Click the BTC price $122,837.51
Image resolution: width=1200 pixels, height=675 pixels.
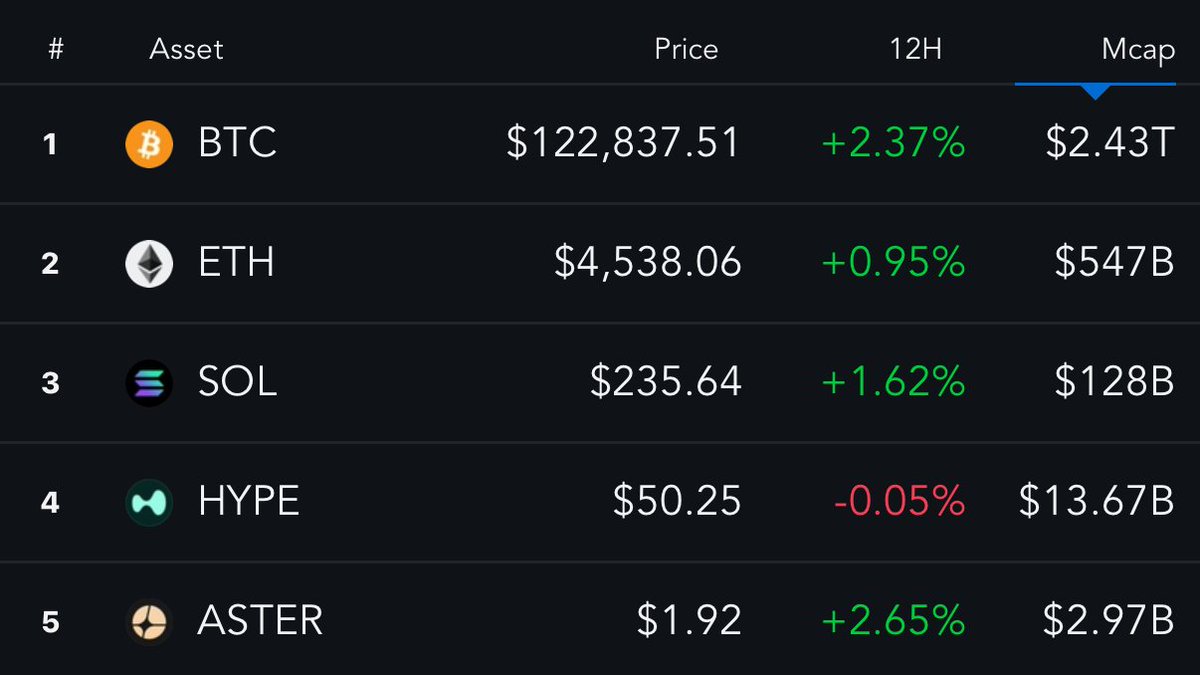(x=623, y=144)
